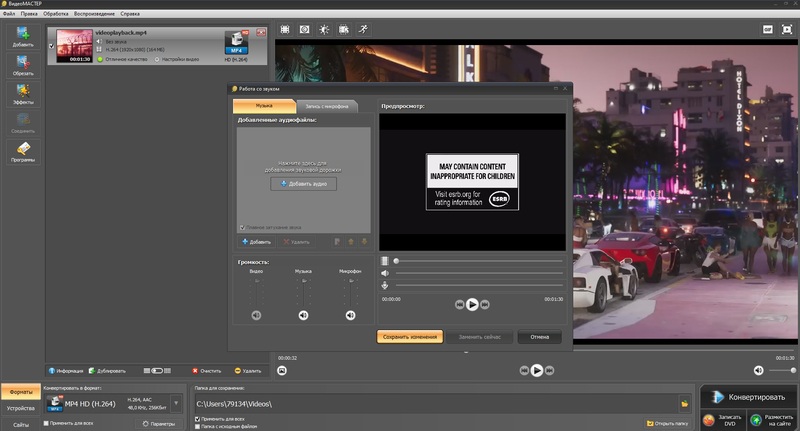Toggle the list view switch below file list
This screenshot has height=431, width=800.
coord(157,371)
